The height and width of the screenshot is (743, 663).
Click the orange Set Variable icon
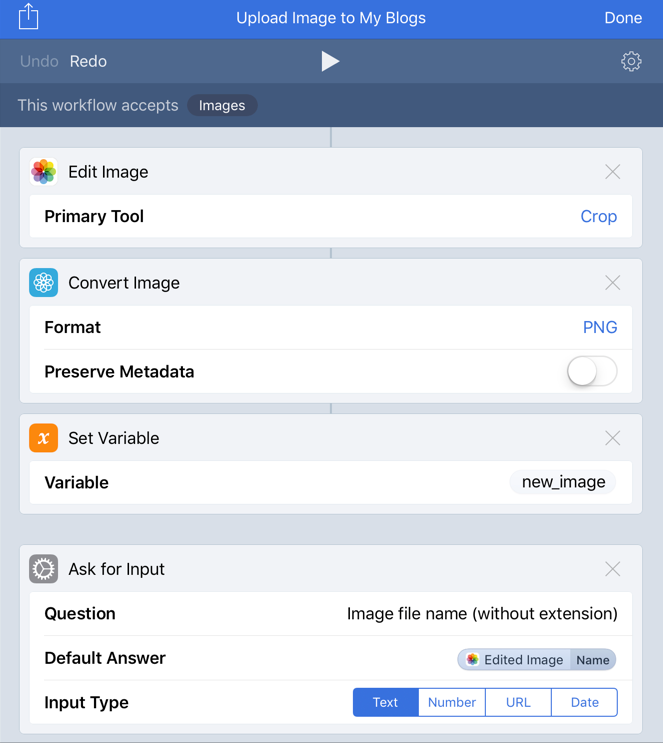tap(44, 438)
